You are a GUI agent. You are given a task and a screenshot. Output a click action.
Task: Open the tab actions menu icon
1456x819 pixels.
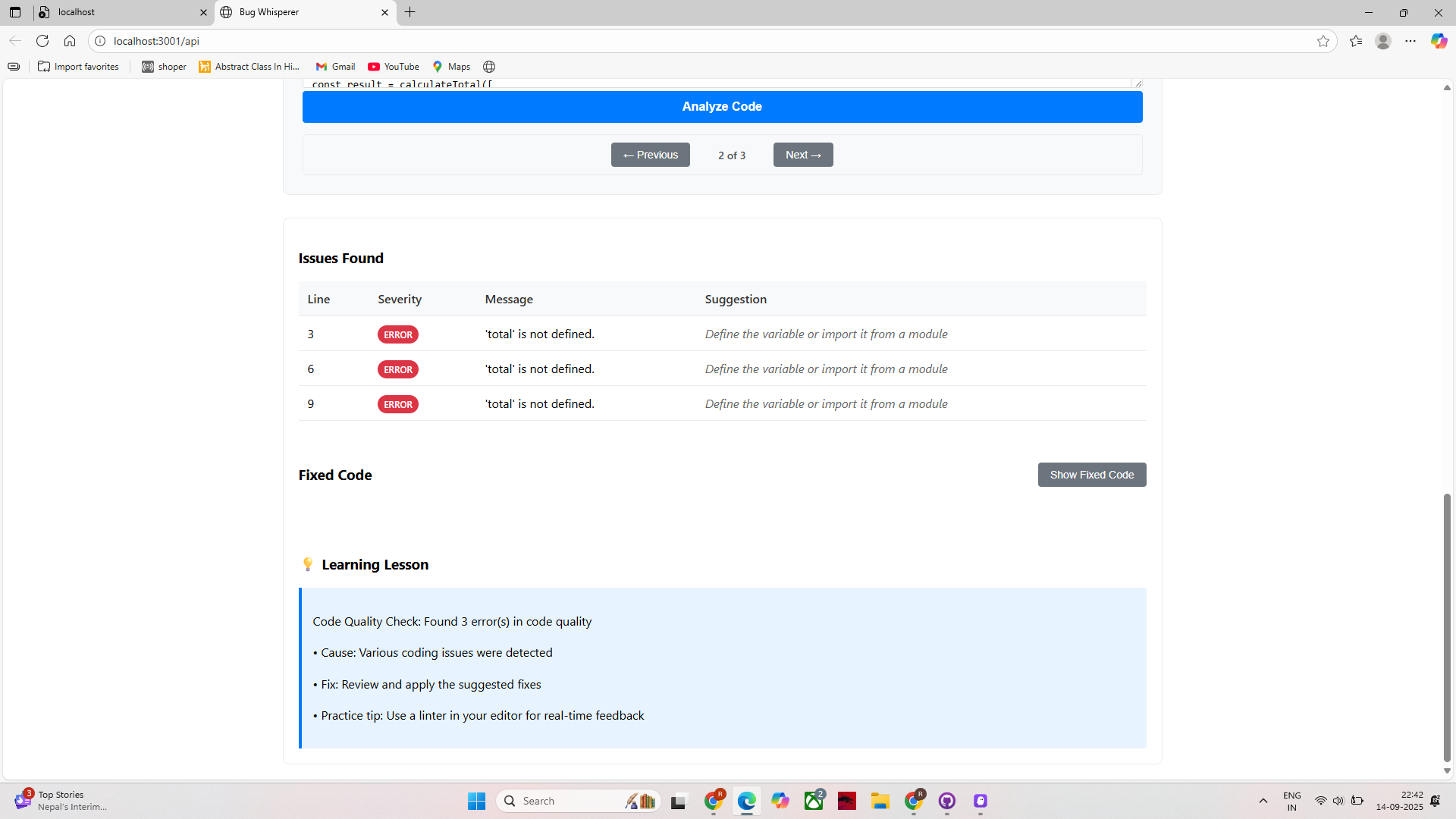point(15,12)
